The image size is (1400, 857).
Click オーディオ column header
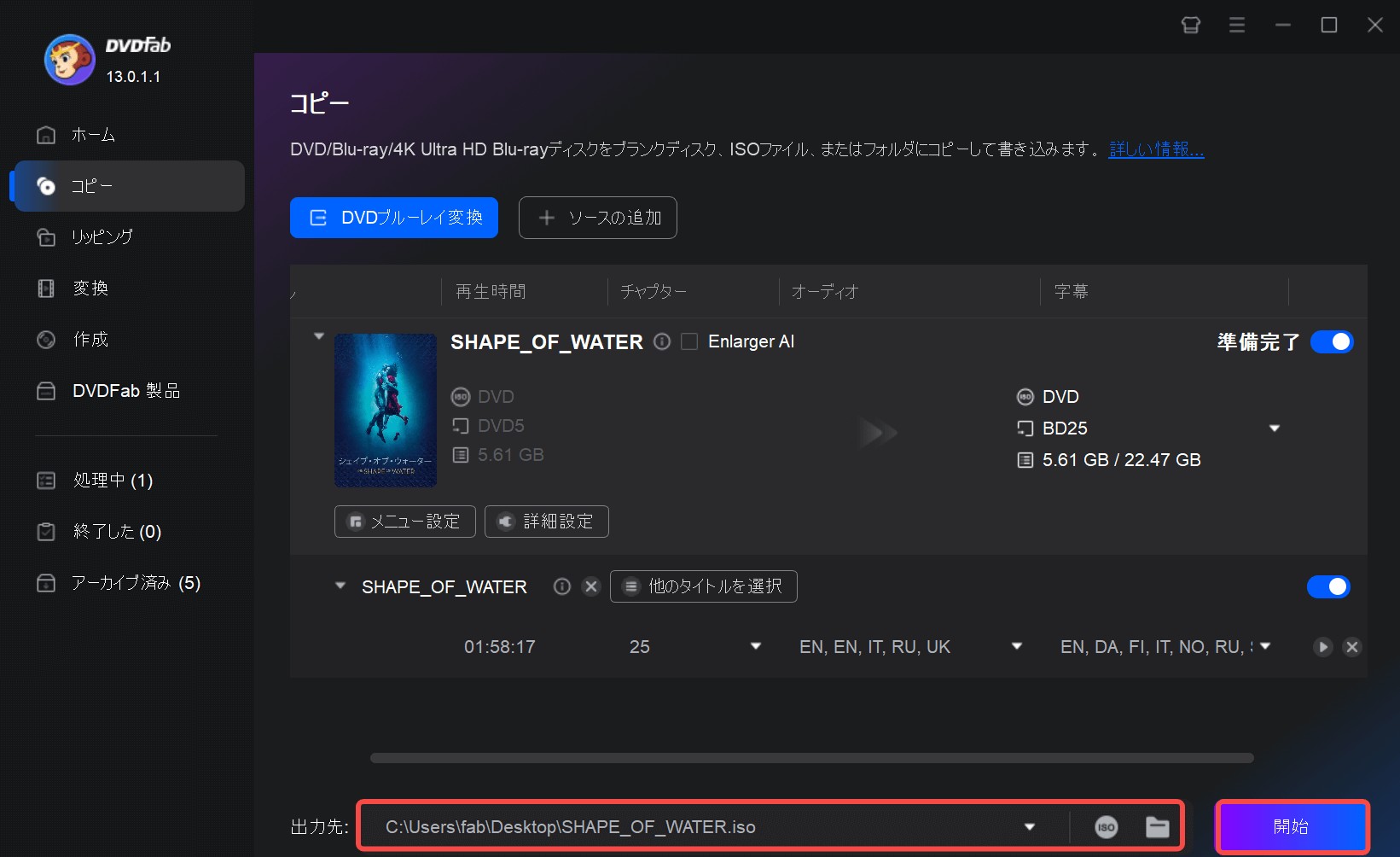825,291
